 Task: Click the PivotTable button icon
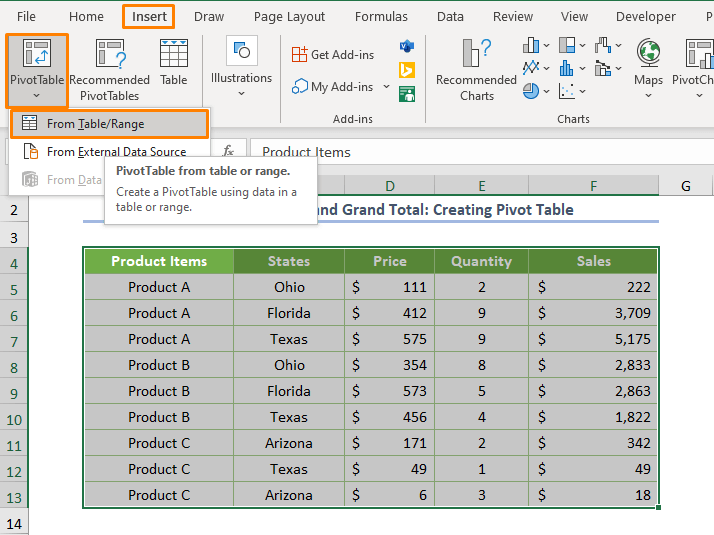click(x=36, y=54)
